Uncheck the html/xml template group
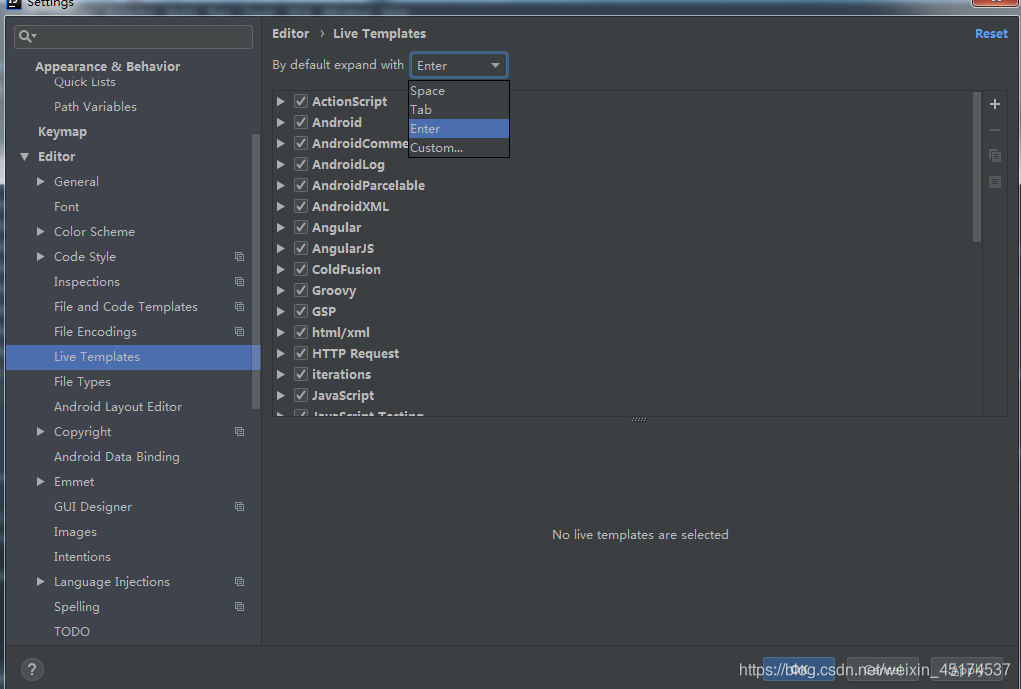Screen dimensions: 1021x689 pyautogui.click(x=301, y=332)
